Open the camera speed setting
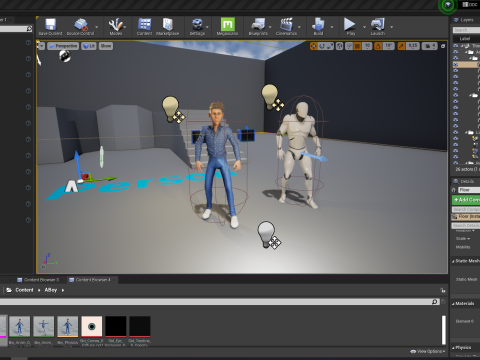Screen dimensions: 480x360 430,46
